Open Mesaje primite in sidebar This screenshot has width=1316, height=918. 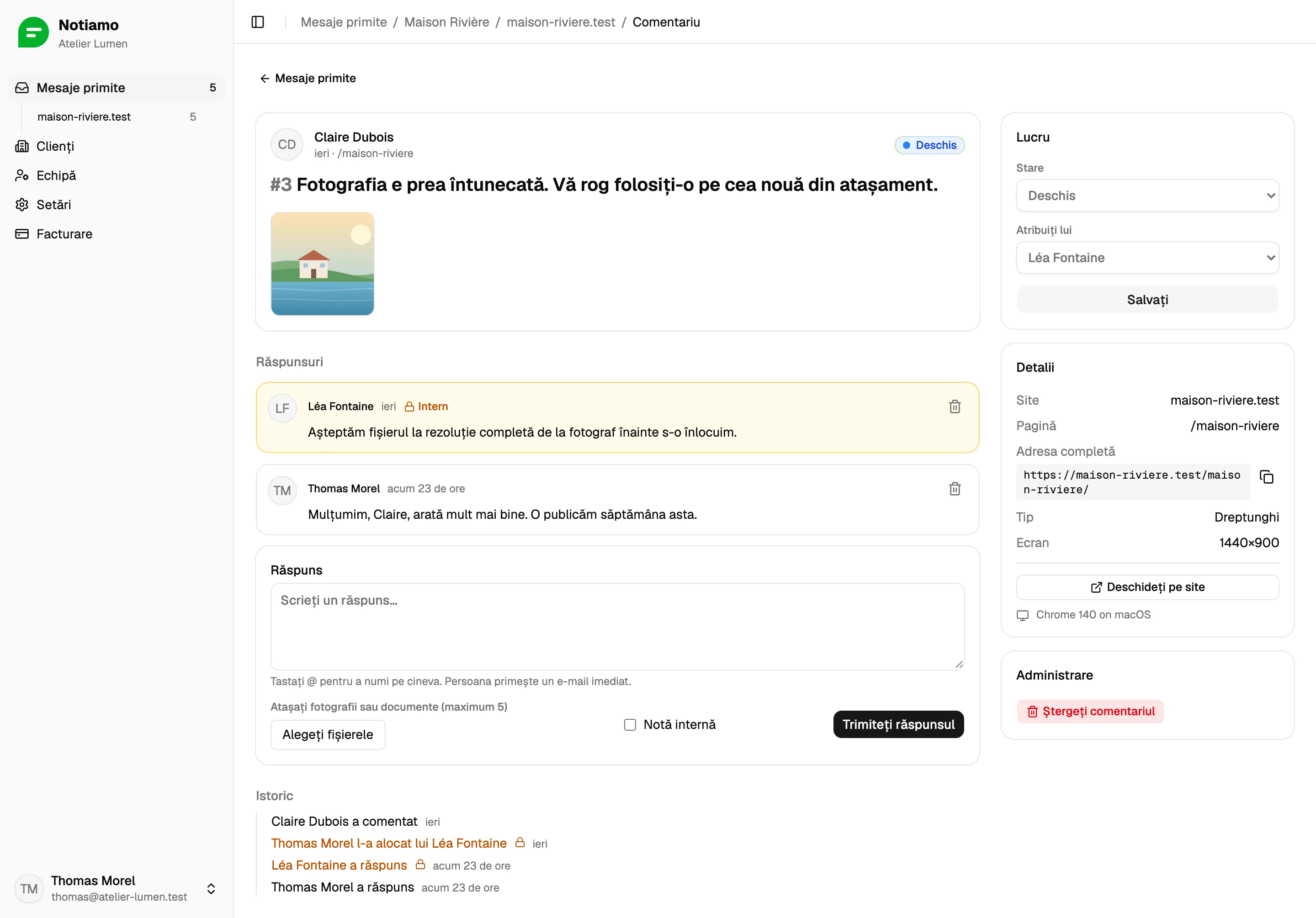coord(117,88)
